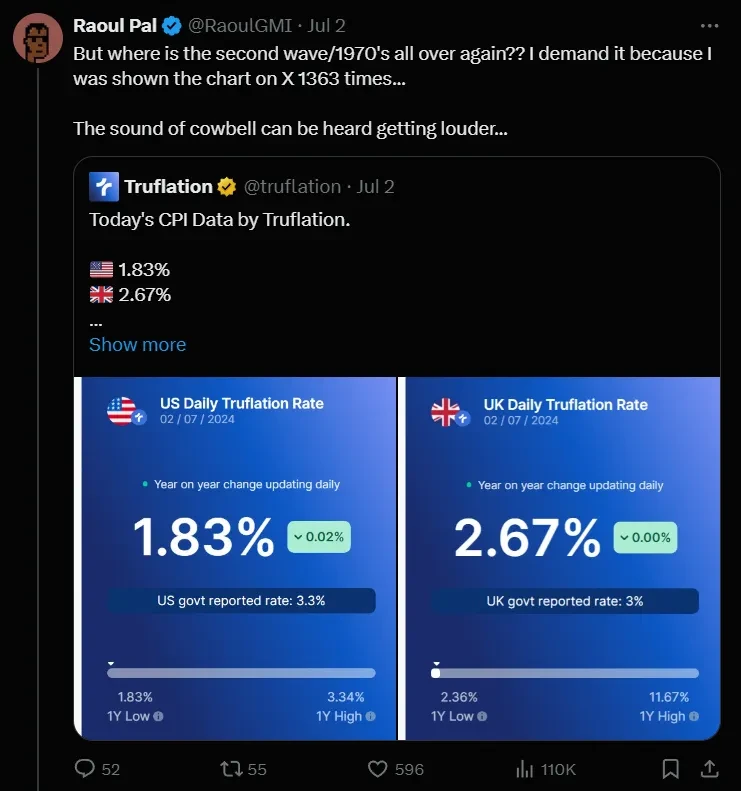This screenshot has height=791, width=741.
Task: Click the info icon beside UK 1Y High
Action: click(x=695, y=716)
